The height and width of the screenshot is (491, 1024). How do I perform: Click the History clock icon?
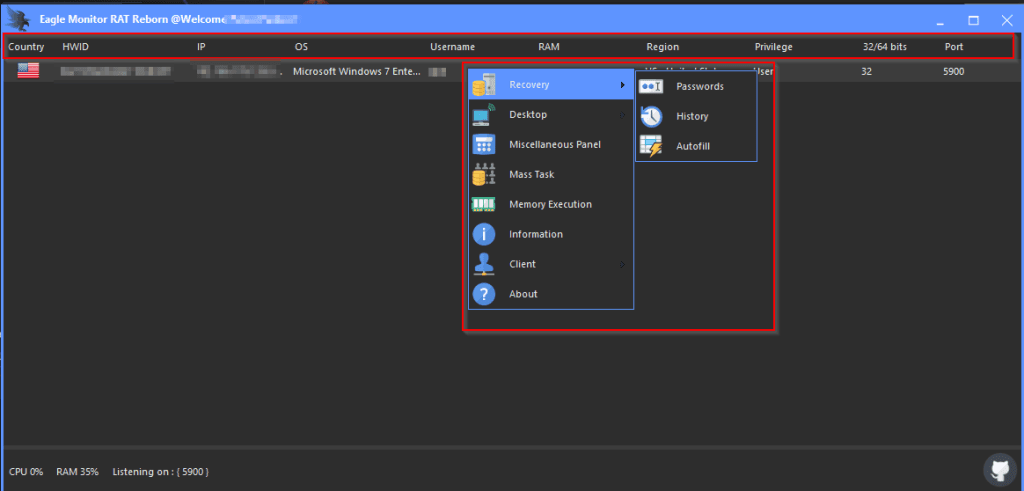(x=651, y=117)
